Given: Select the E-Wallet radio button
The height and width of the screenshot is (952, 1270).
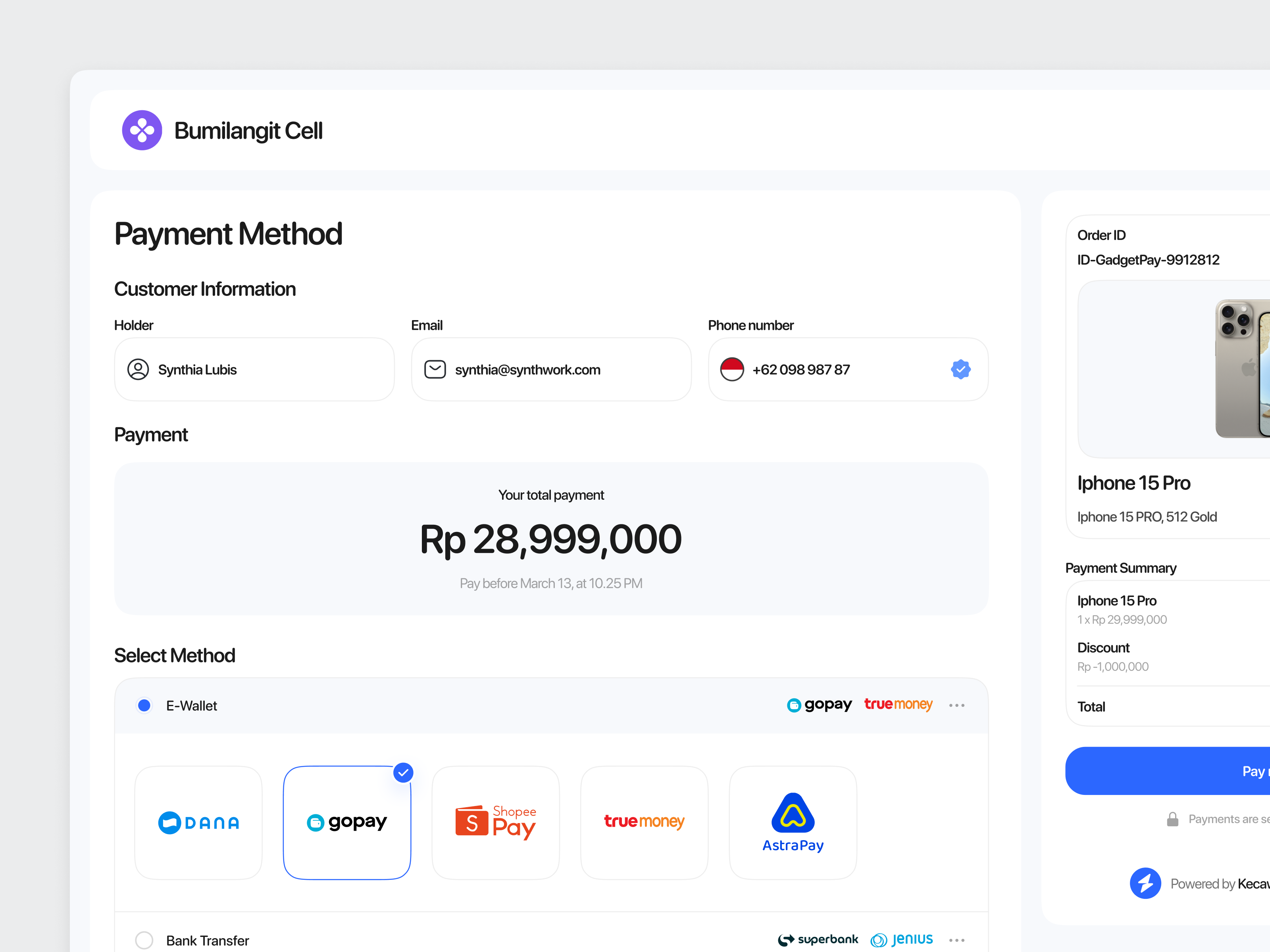Looking at the screenshot, I should [x=144, y=705].
